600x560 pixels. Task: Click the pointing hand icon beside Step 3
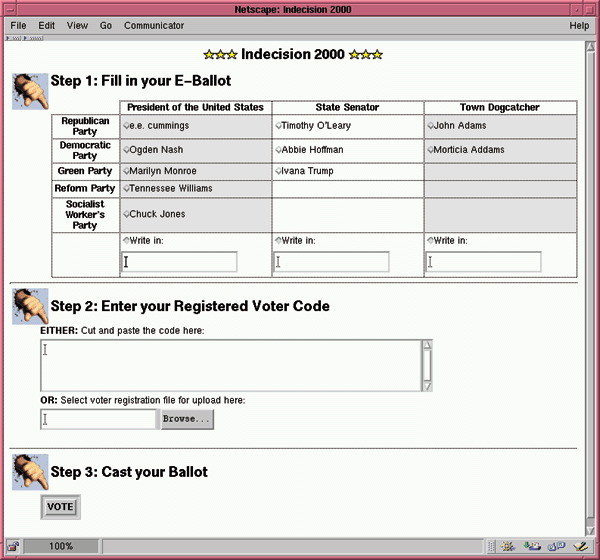(x=30, y=471)
